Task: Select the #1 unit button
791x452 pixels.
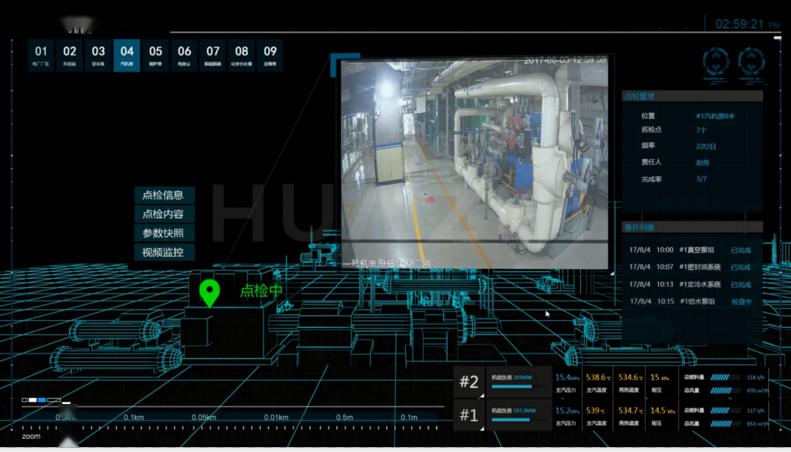Action: pos(469,415)
